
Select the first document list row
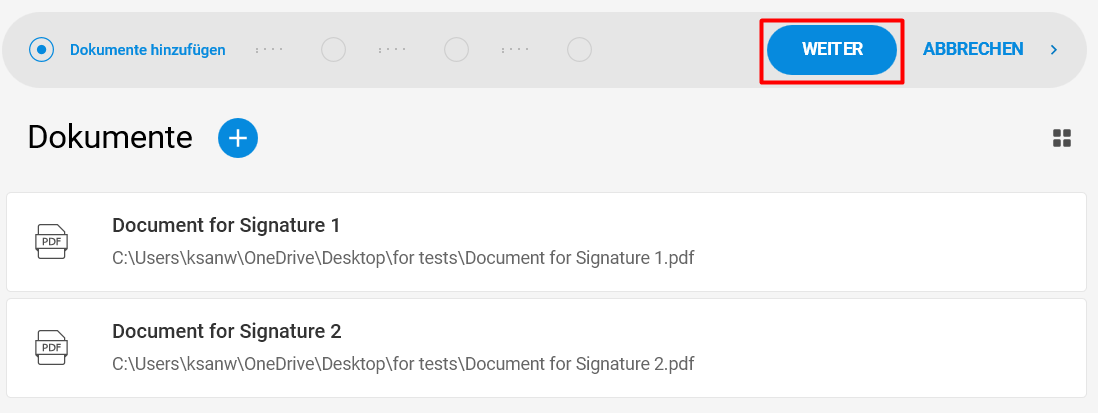546,242
